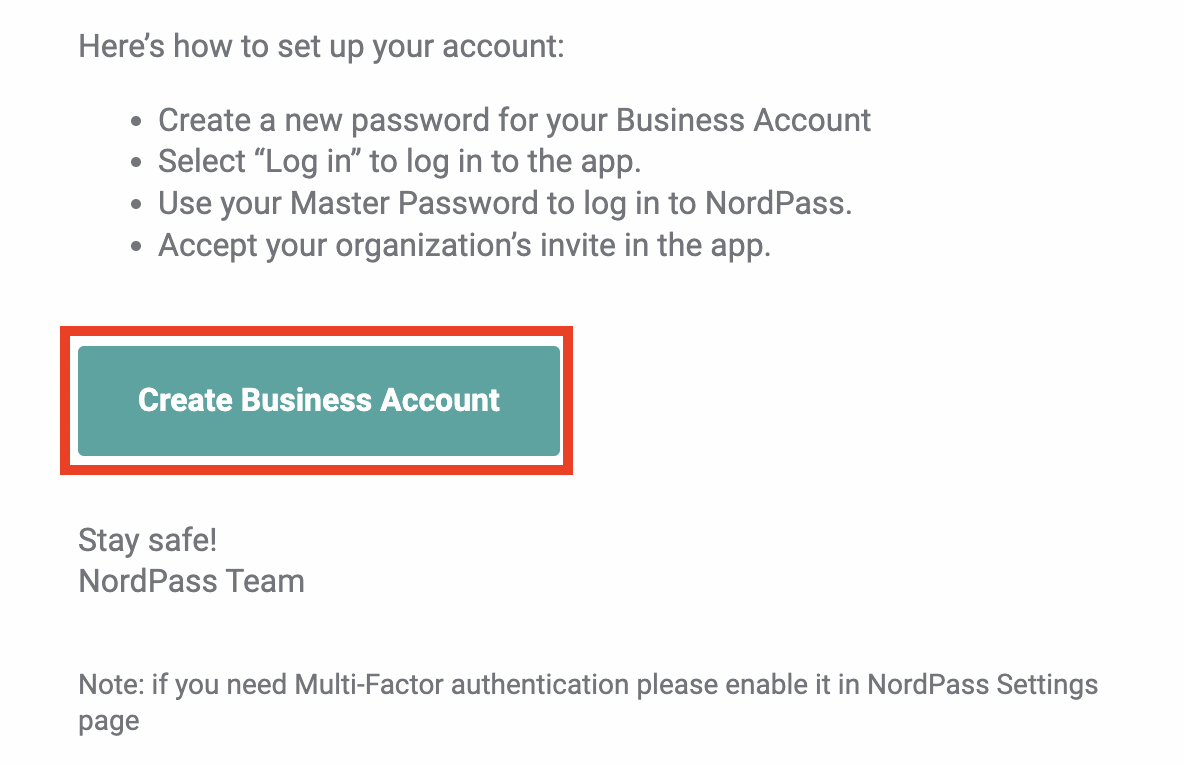The width and height of the screenshot is (1184, 765).
Task: Click the "Select Log in to log in" step
Action: 399,162
